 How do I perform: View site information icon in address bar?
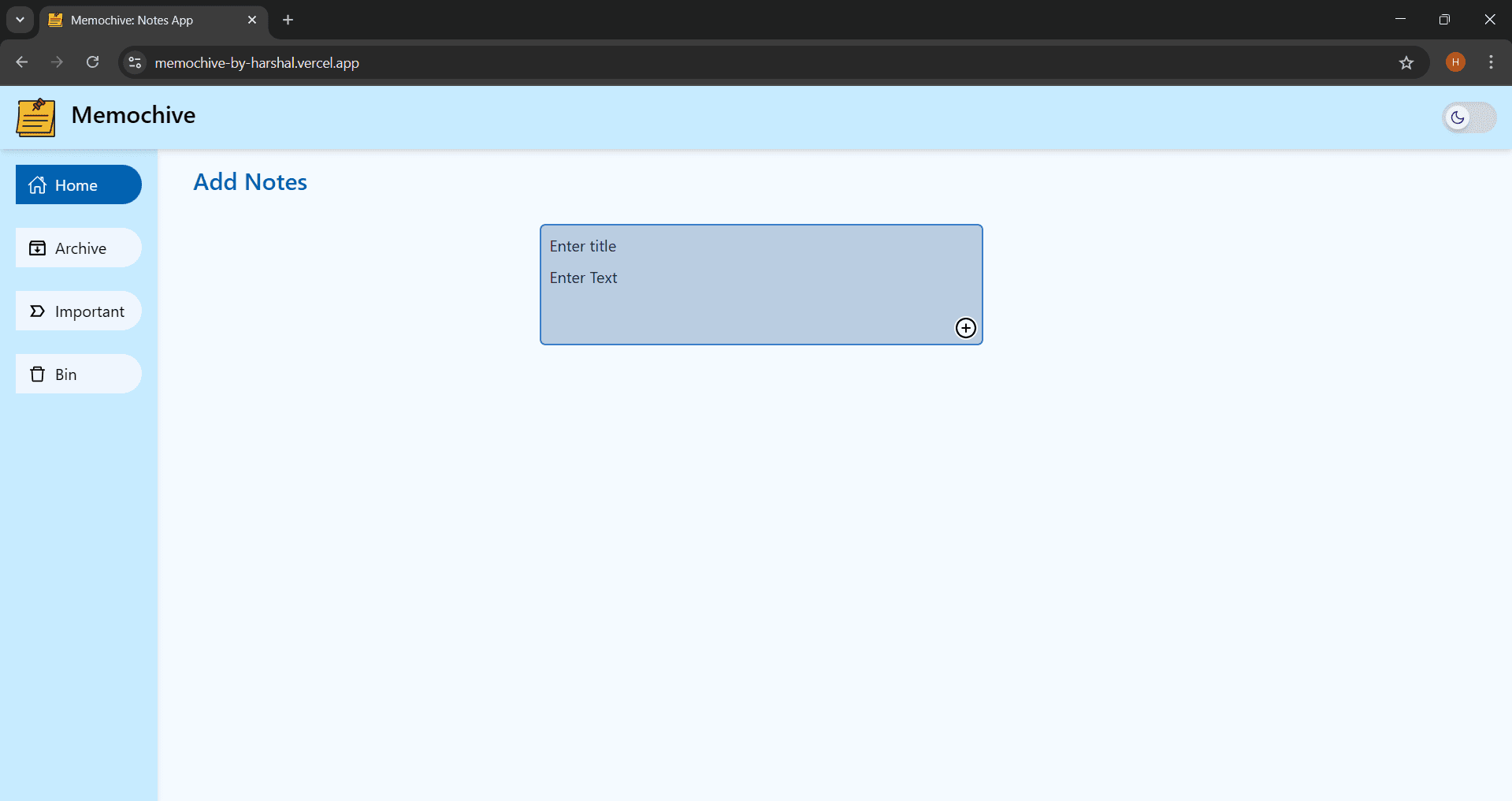click(135, 62)
